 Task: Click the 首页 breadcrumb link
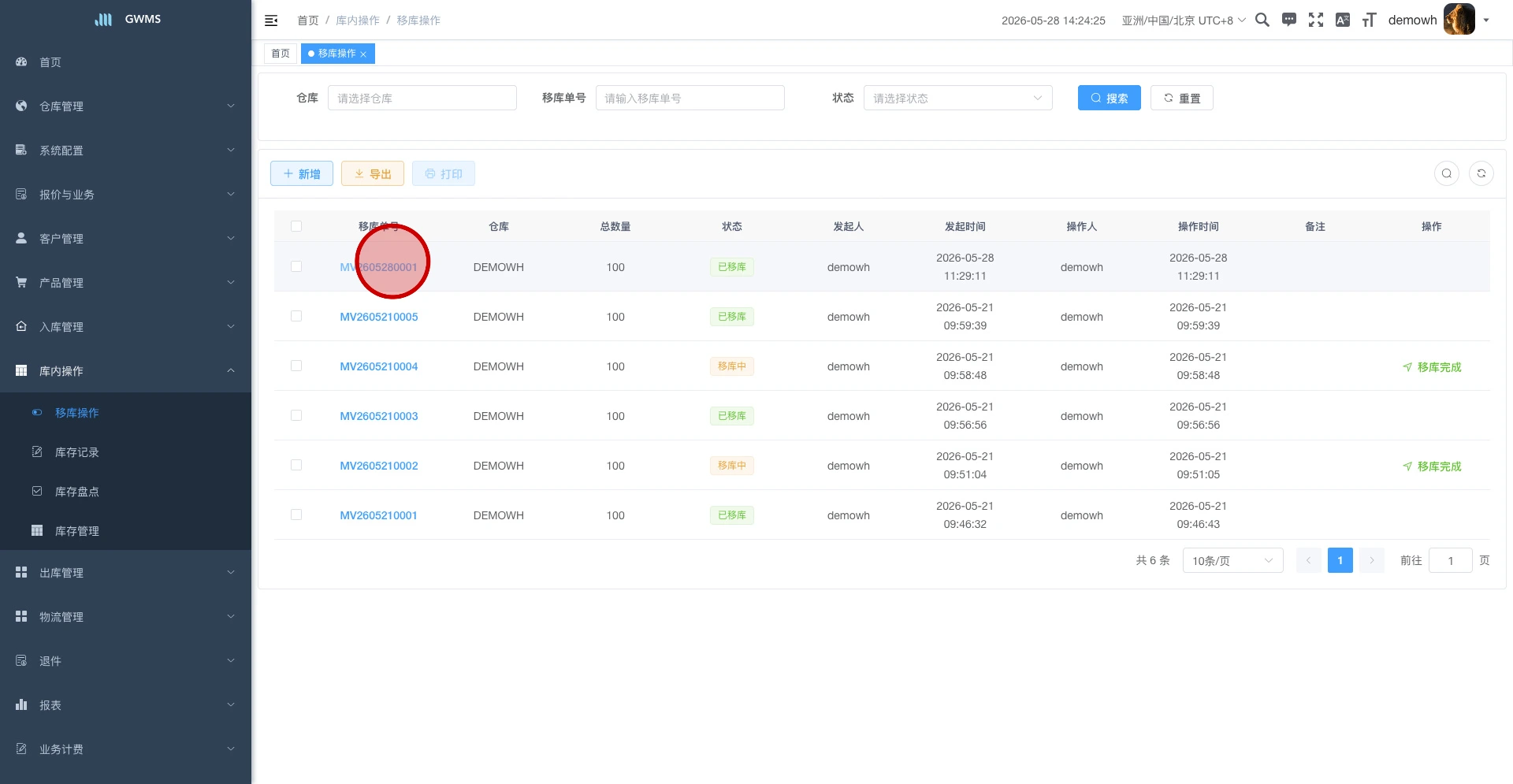(308, 20)
